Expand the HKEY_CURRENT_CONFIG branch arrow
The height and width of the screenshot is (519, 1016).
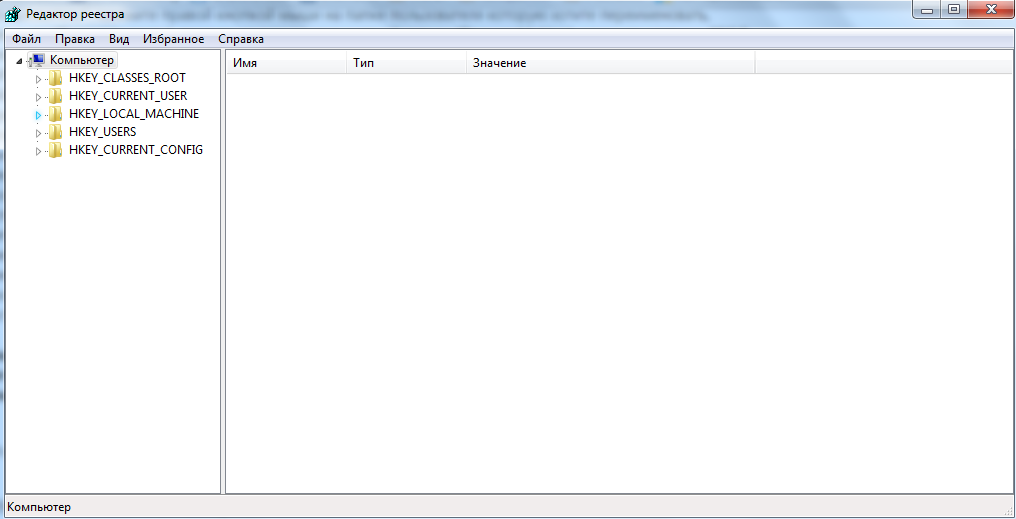38,151
